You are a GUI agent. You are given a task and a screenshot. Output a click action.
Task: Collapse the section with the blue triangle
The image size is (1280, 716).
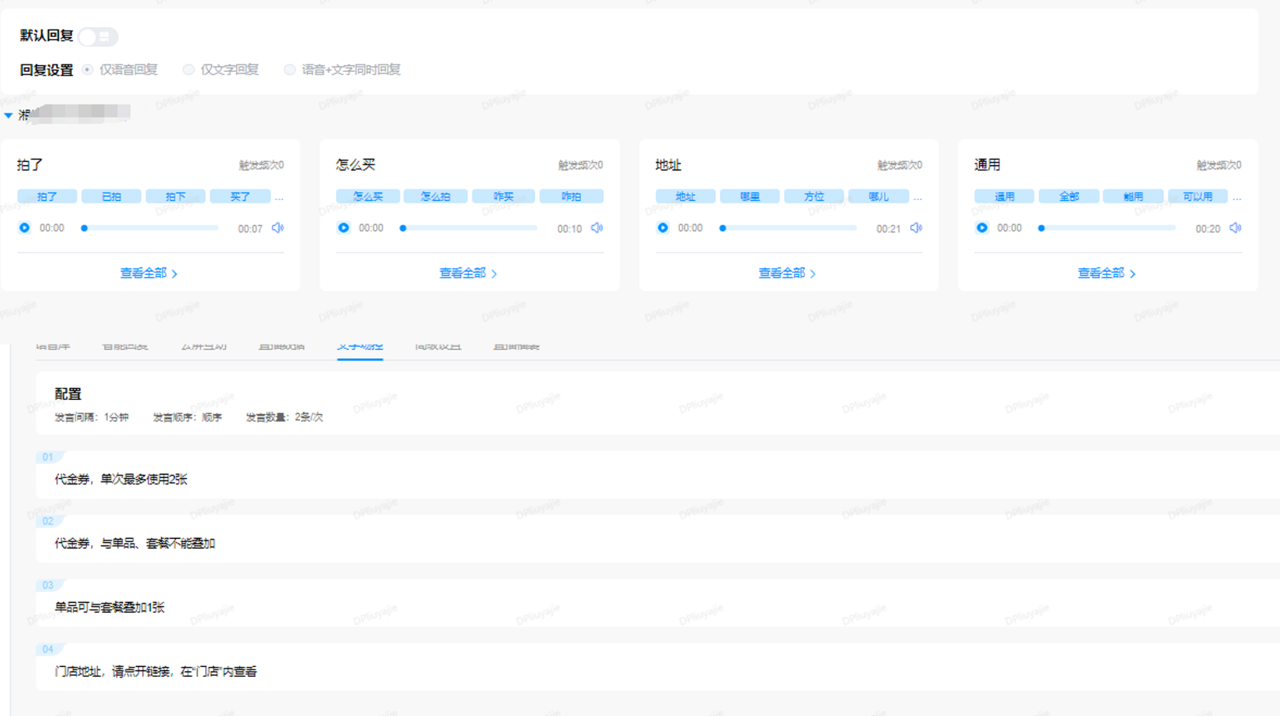click(x=8, y=116)
